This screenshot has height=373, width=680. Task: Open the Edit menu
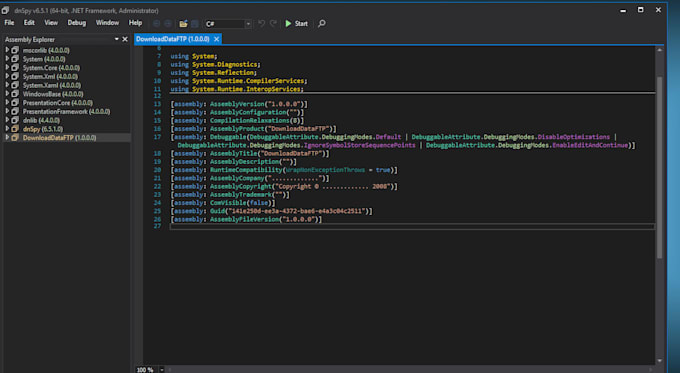29,23
